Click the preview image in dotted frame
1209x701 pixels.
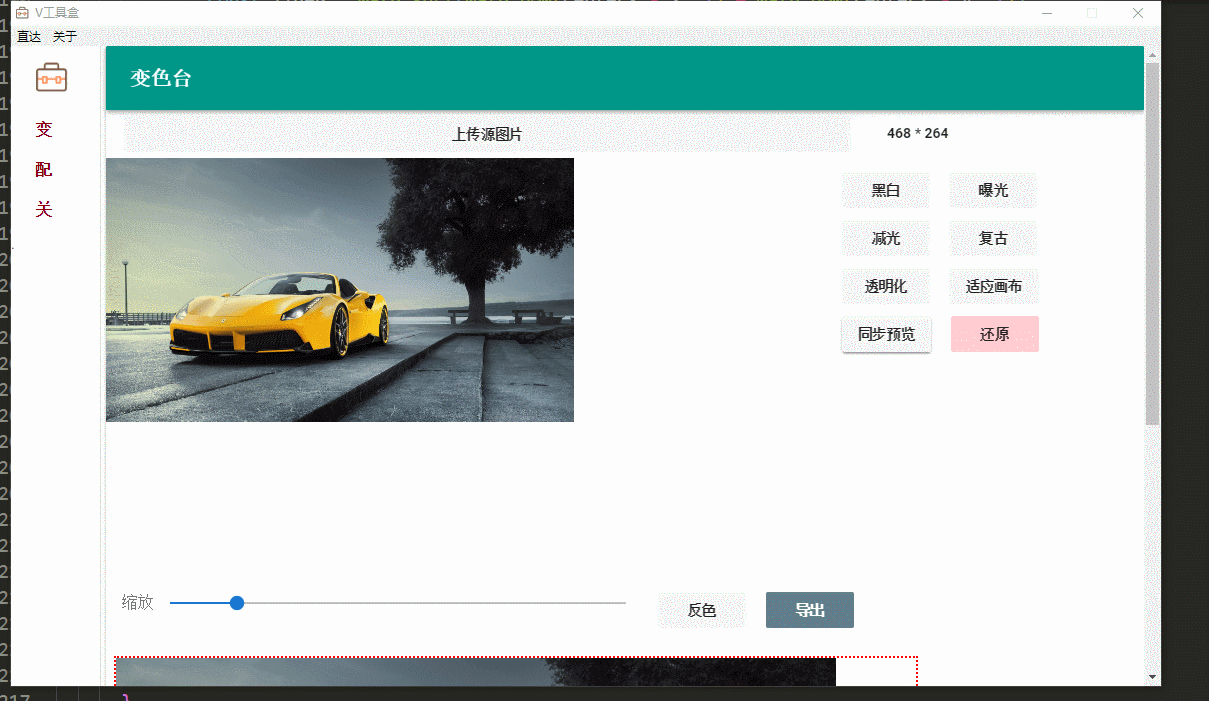[476, 672]
